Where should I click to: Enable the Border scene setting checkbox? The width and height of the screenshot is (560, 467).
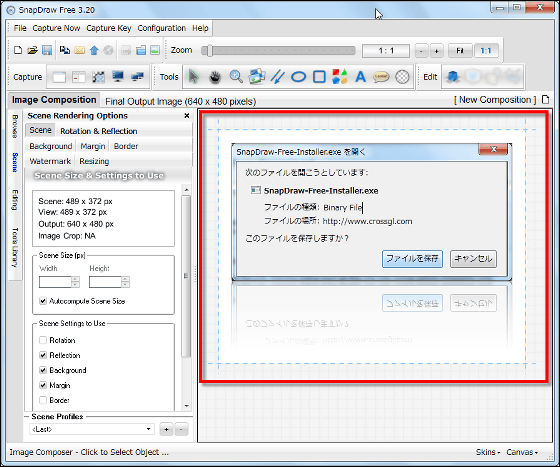pos(43,400)
